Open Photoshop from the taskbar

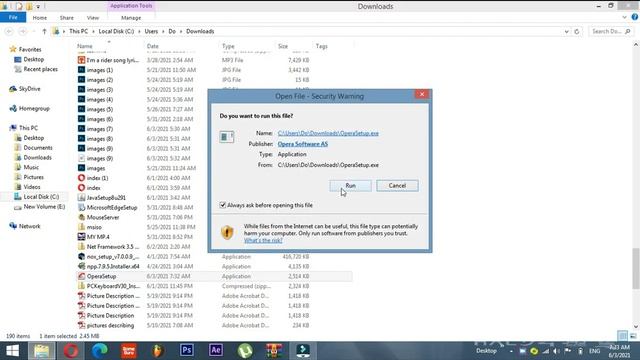coord(187,351)
